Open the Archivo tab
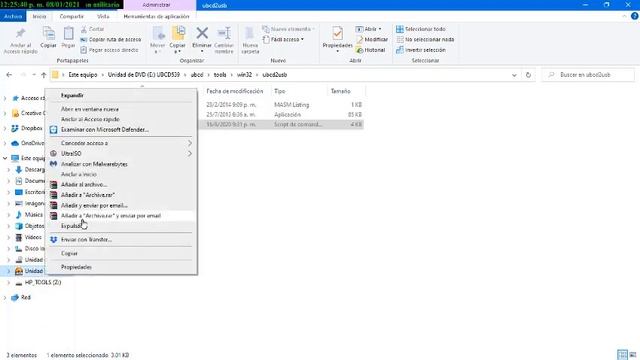This screenshot has height=360, width=640. point(13,16)
